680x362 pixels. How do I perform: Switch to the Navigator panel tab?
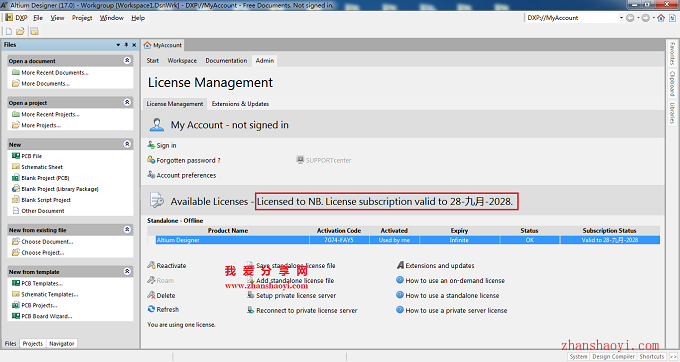point(62,344)
